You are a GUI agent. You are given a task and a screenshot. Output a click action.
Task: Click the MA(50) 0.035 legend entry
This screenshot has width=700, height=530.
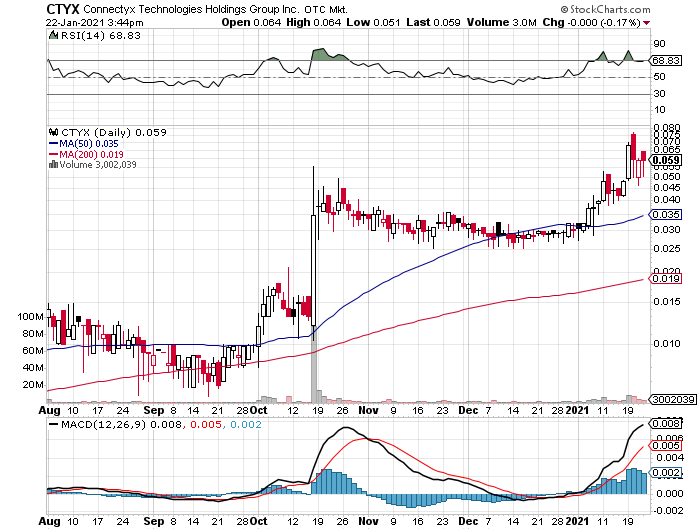click(x=89, y=144)
